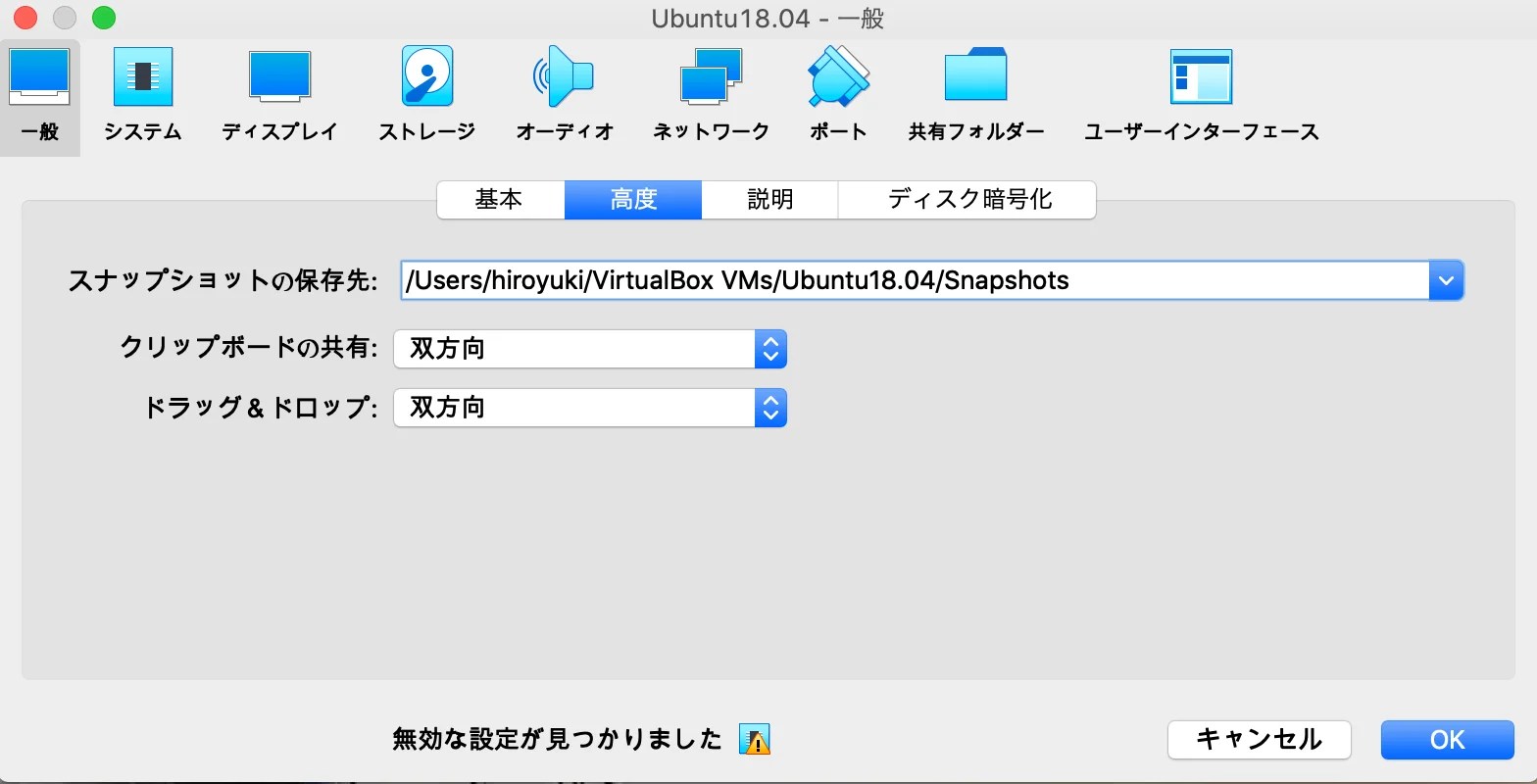This screenshot has height=784, width=1537.
Task: Click the snapshot folder path field
Action: click(915, 280)
